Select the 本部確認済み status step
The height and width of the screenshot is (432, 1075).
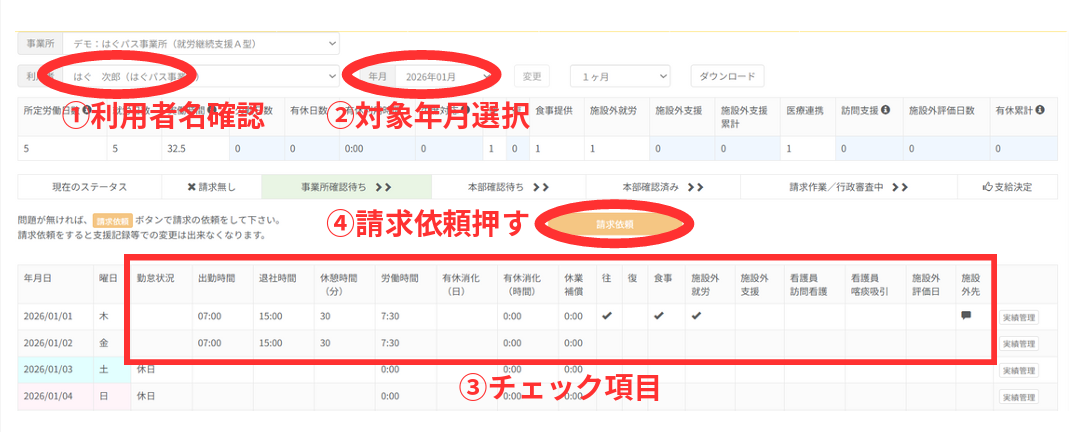pyautogui.click(x=663, y=187)
